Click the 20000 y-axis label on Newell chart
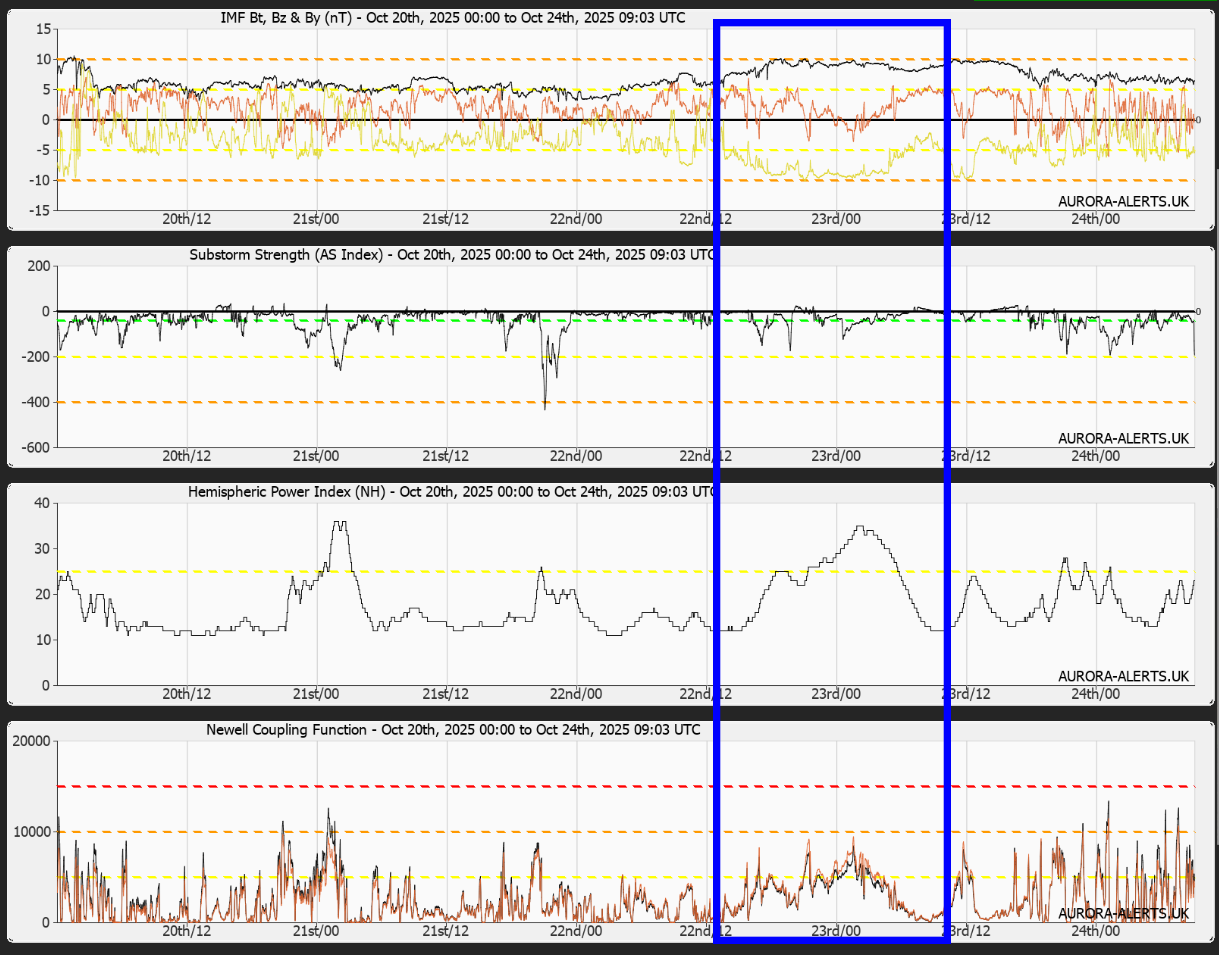Viewport: 1219px width, 955px height. point(30,741)
